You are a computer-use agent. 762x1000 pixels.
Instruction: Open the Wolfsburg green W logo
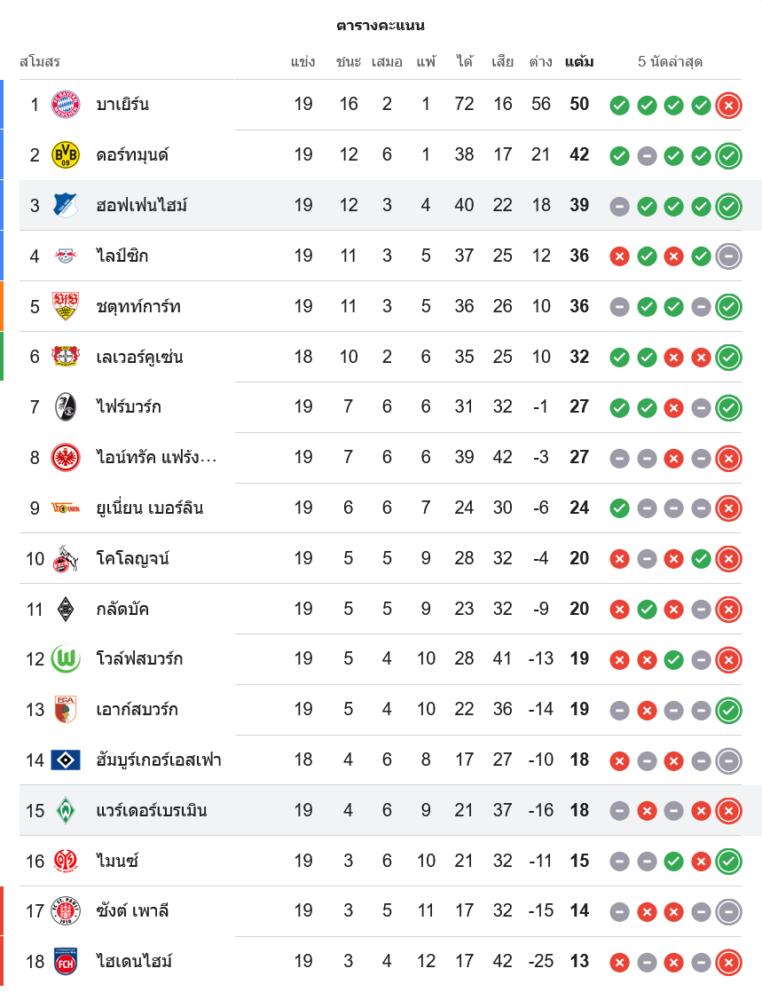65,659
